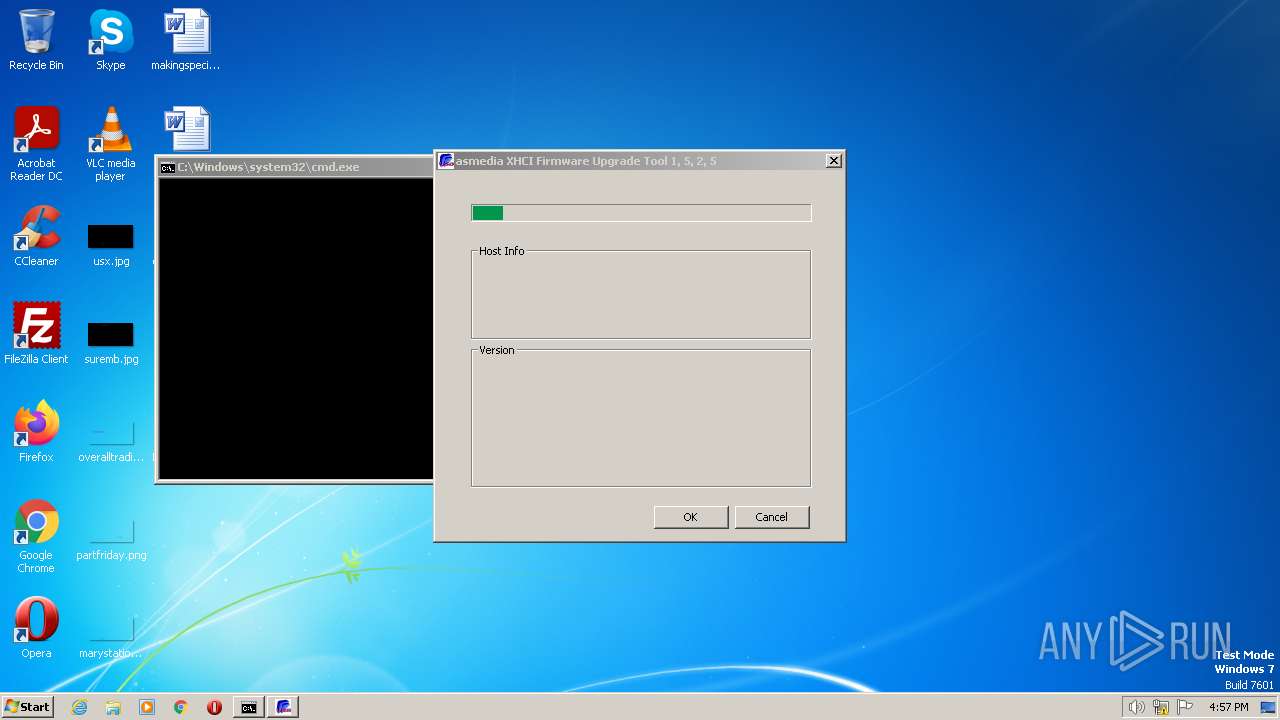
Task: Click the cmd.exe window title bar
Action: (296, 167)
